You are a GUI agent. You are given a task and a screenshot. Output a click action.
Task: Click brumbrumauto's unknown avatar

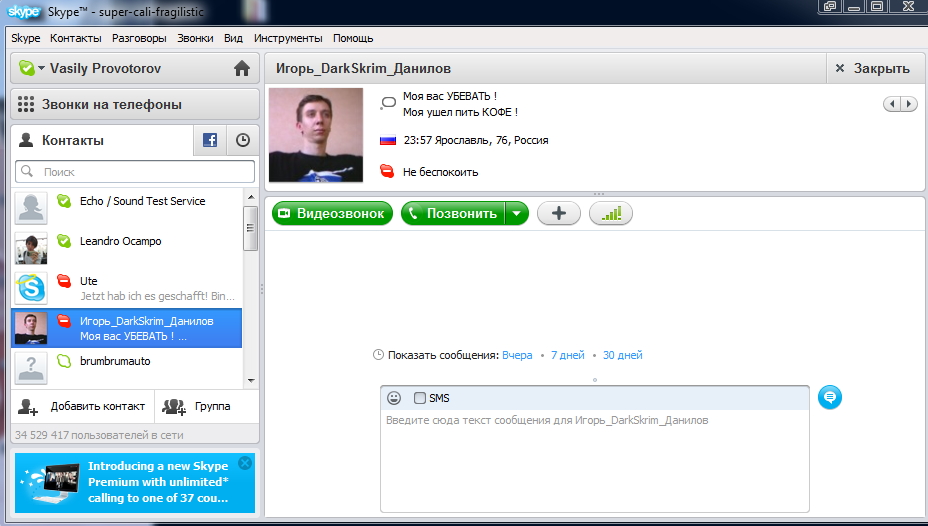pos(31,368)
